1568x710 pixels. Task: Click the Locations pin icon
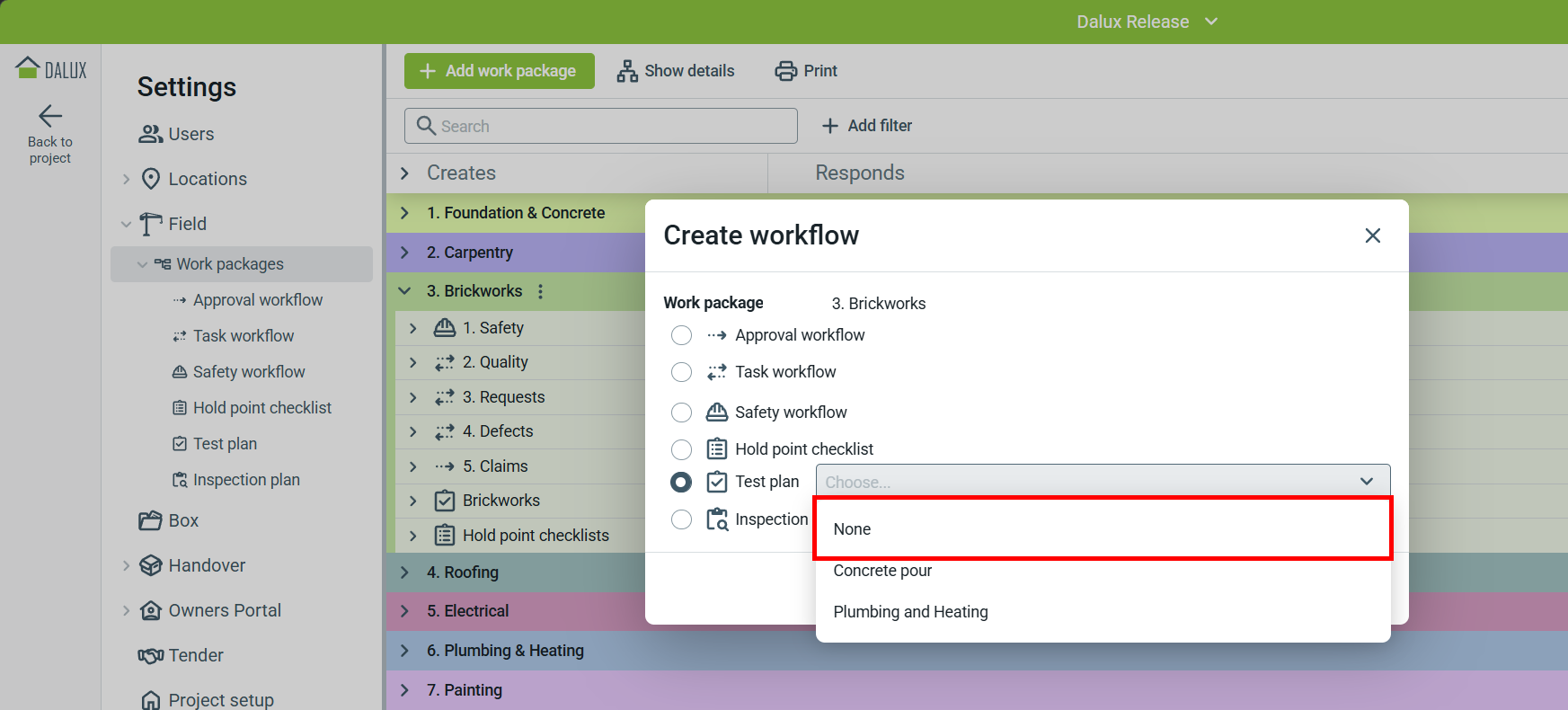pyautogui.click(x=151, y=179)
